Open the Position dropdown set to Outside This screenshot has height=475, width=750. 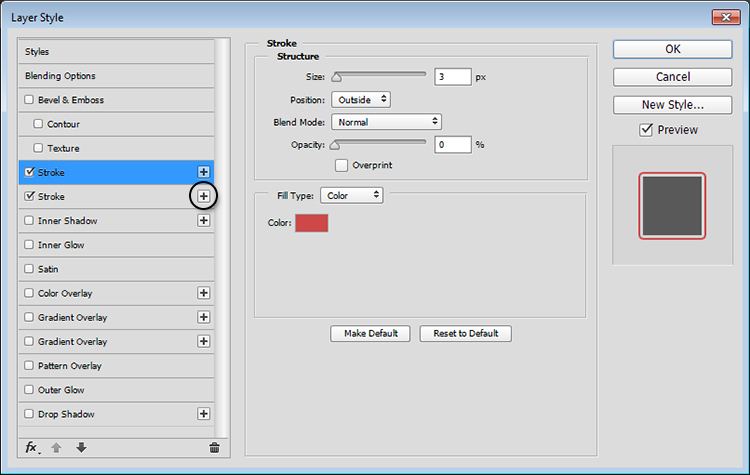tap(360, 100)
